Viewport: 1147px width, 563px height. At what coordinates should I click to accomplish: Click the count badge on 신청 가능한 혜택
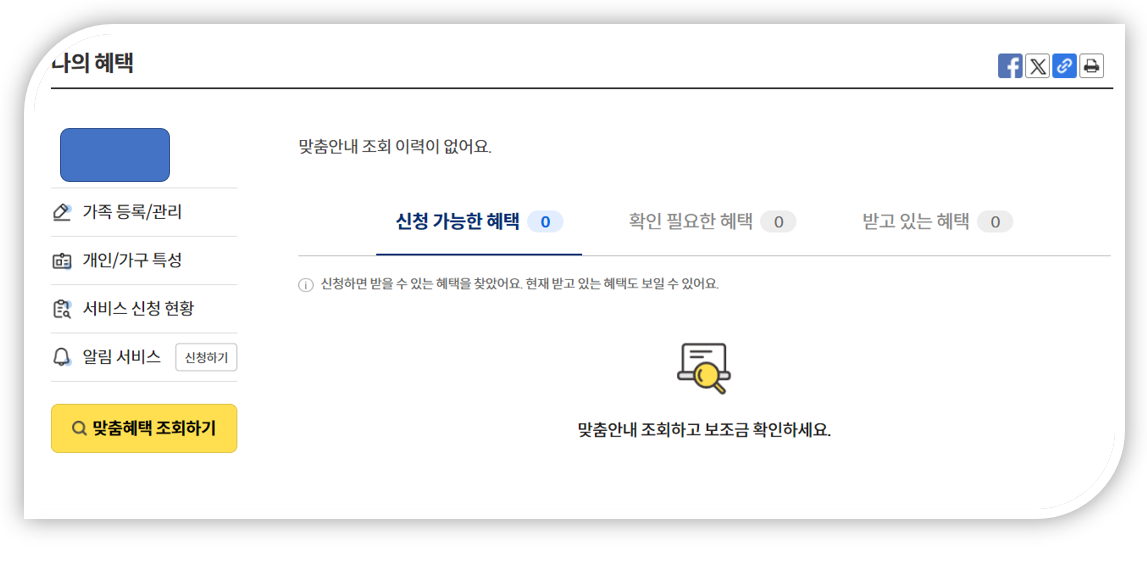(545, 222)
